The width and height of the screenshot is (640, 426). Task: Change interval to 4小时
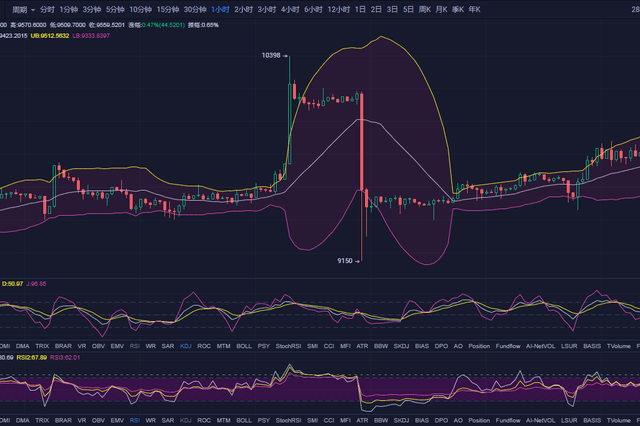[290, 9]
